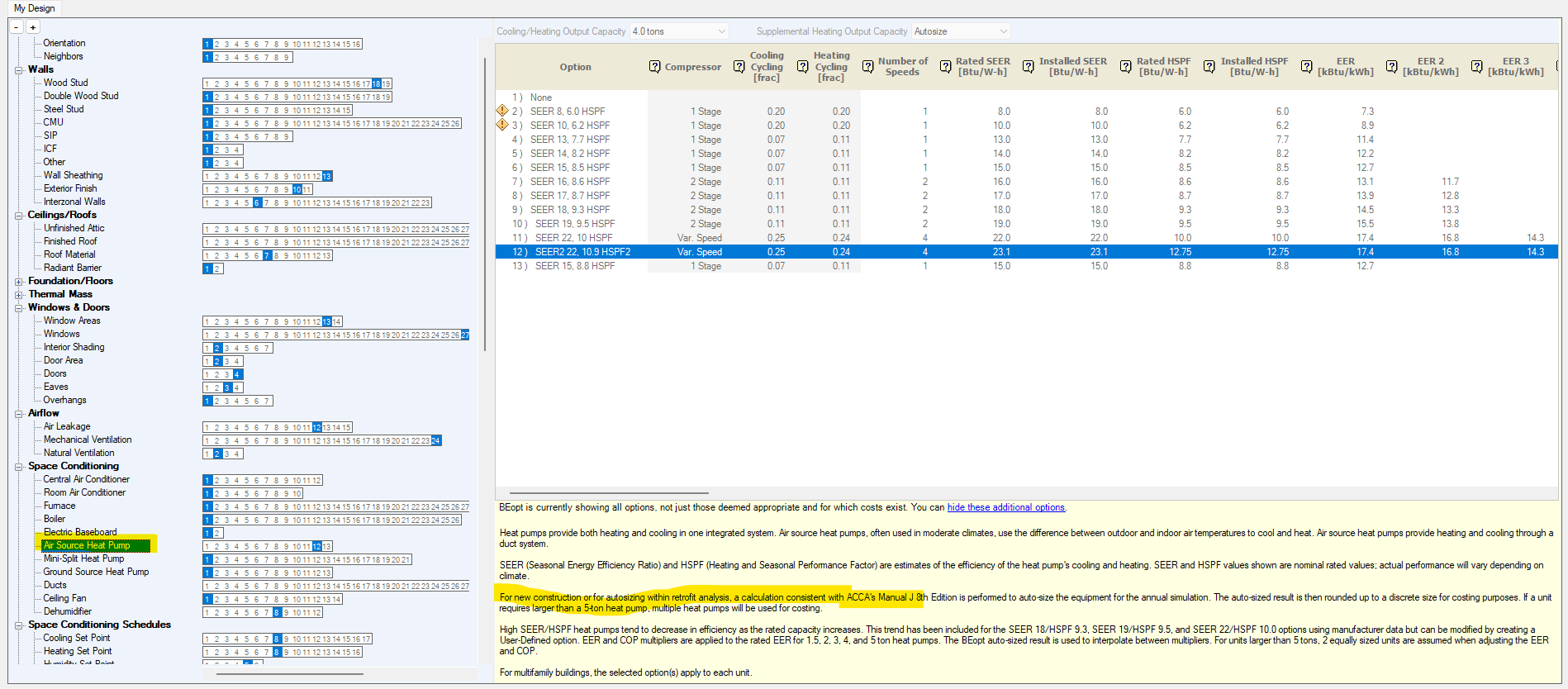Open help icon for Number of Speeds column

[x=867, y=67]
